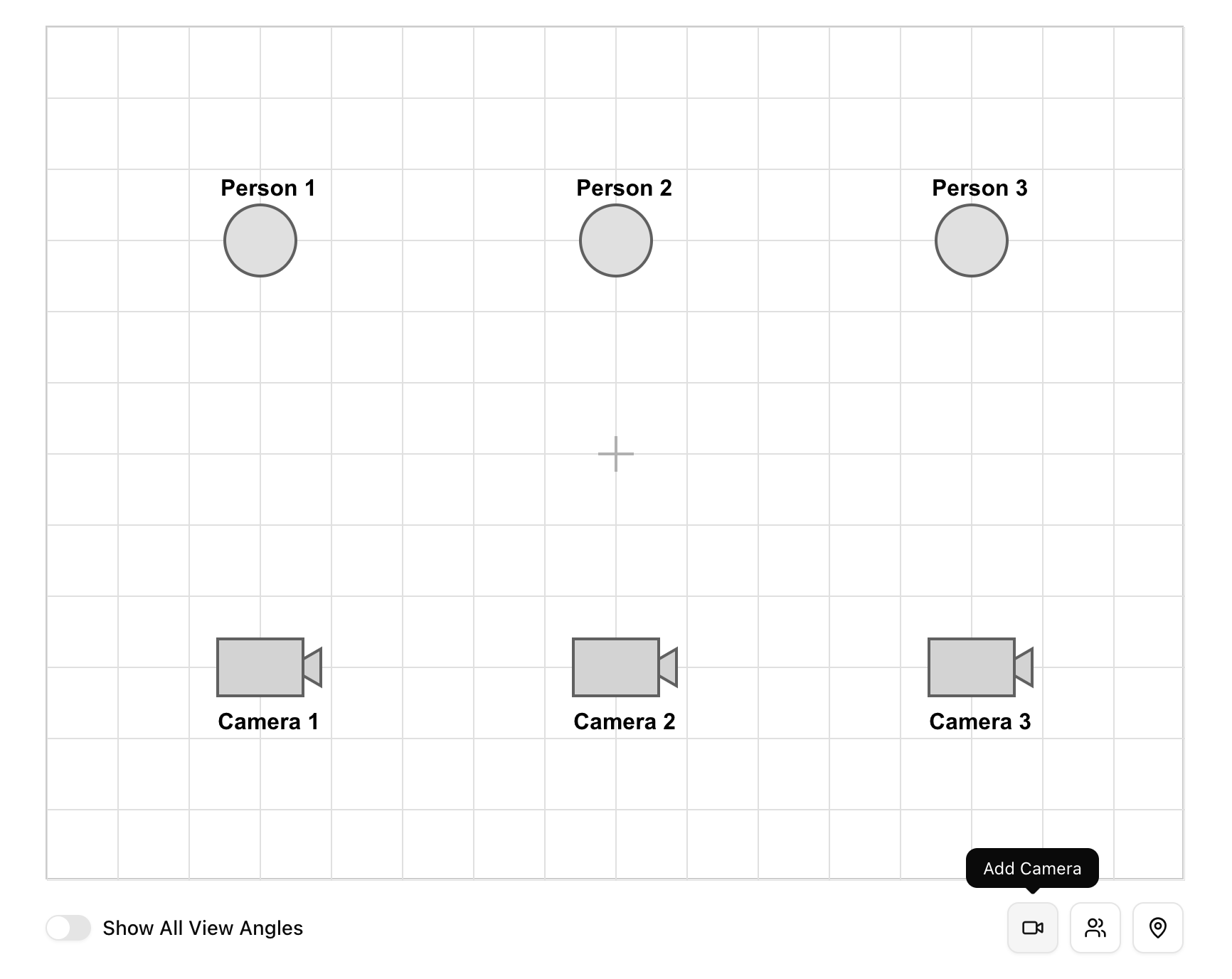Click the Add Camera tooltip bubble
The width and height of the screenshot is (1232, 979).
point(1032,868)
